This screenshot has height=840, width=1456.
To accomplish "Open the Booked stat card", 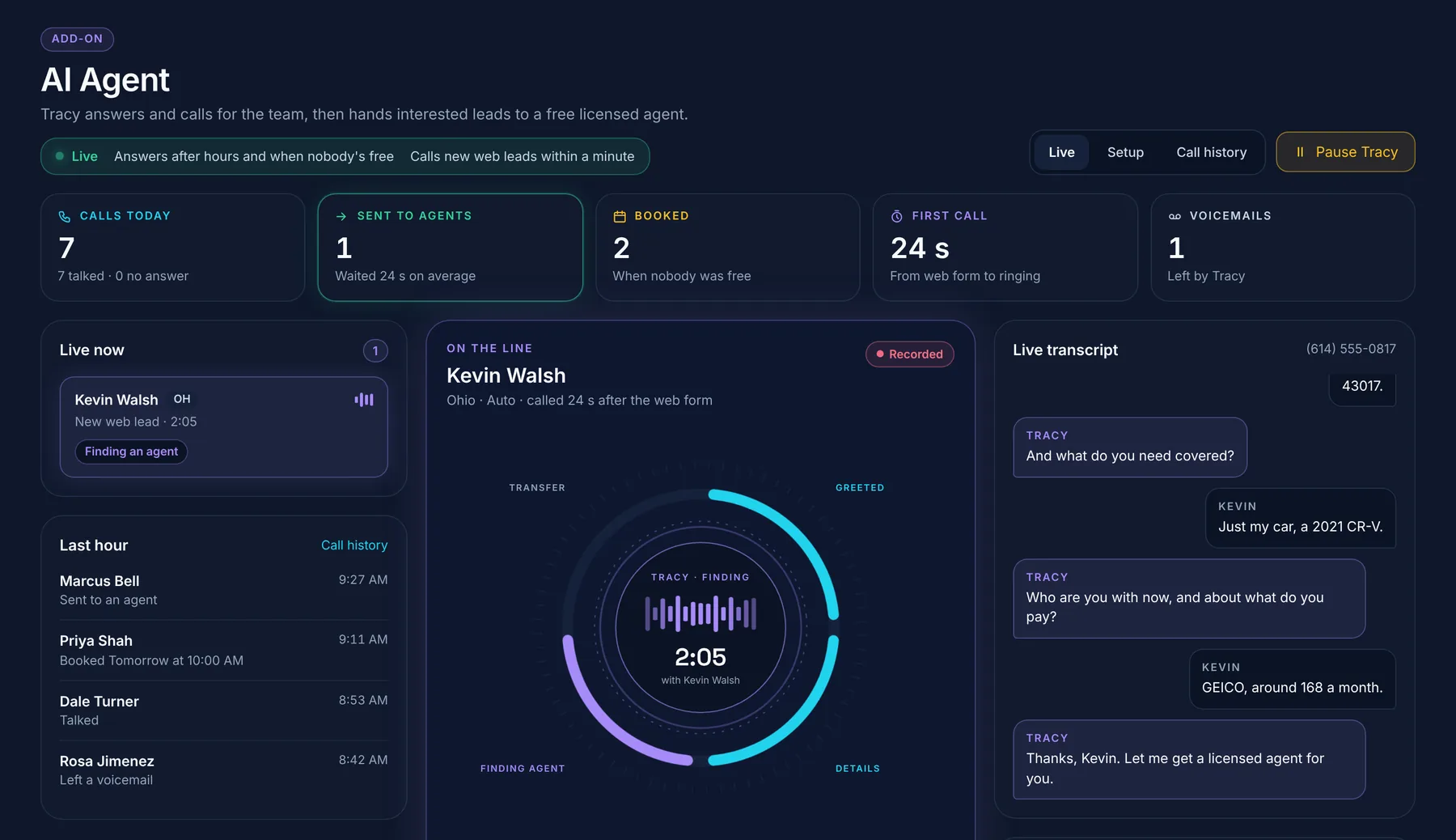I will point(727,248).
